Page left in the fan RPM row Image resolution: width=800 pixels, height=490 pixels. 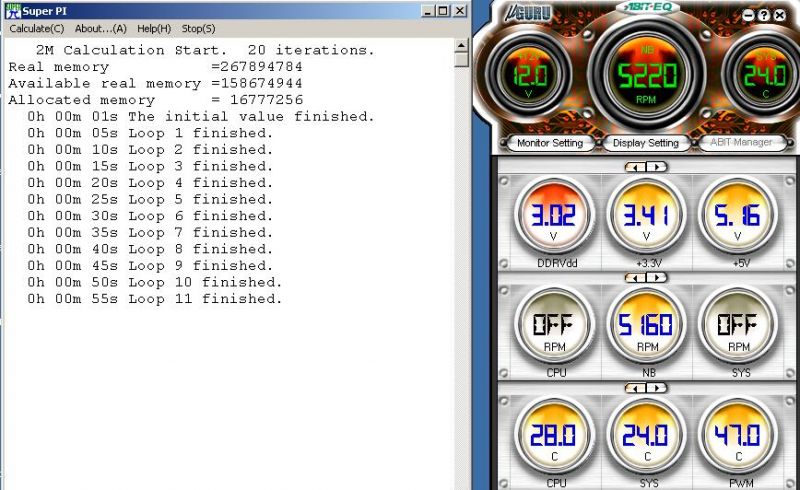tap(635, 278)
